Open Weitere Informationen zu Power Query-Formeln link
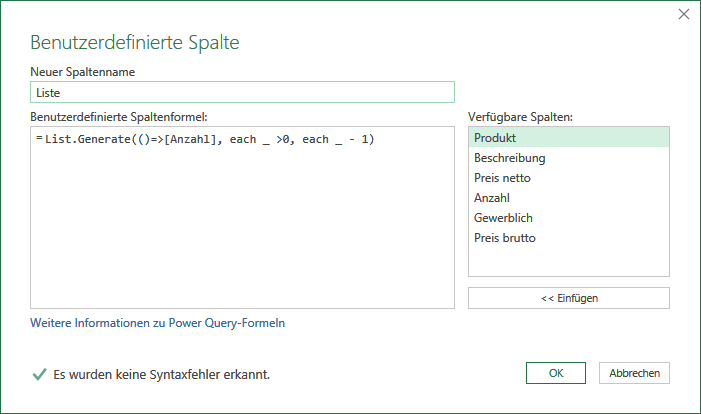Viewport: 701px width, 414px height. pos(157,323)
